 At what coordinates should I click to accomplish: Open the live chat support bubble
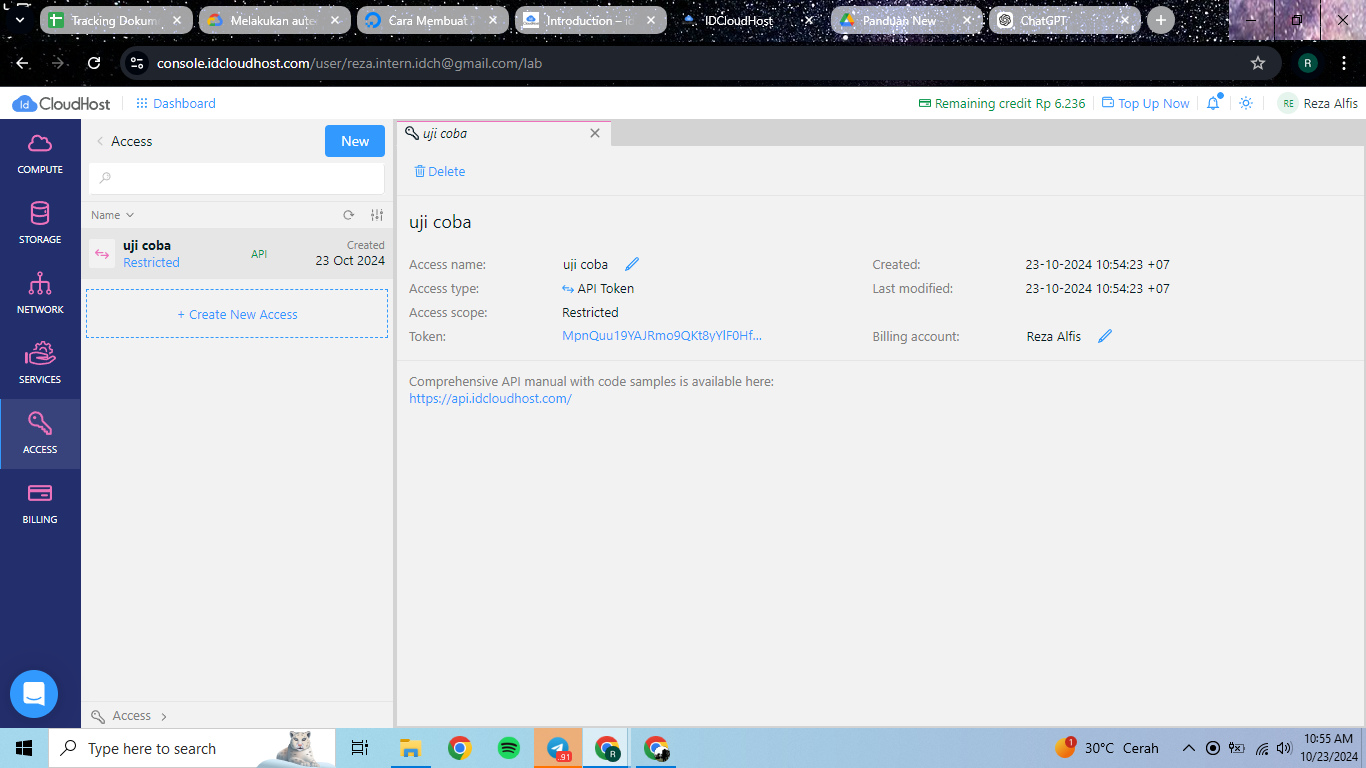[x=34, y=694]
